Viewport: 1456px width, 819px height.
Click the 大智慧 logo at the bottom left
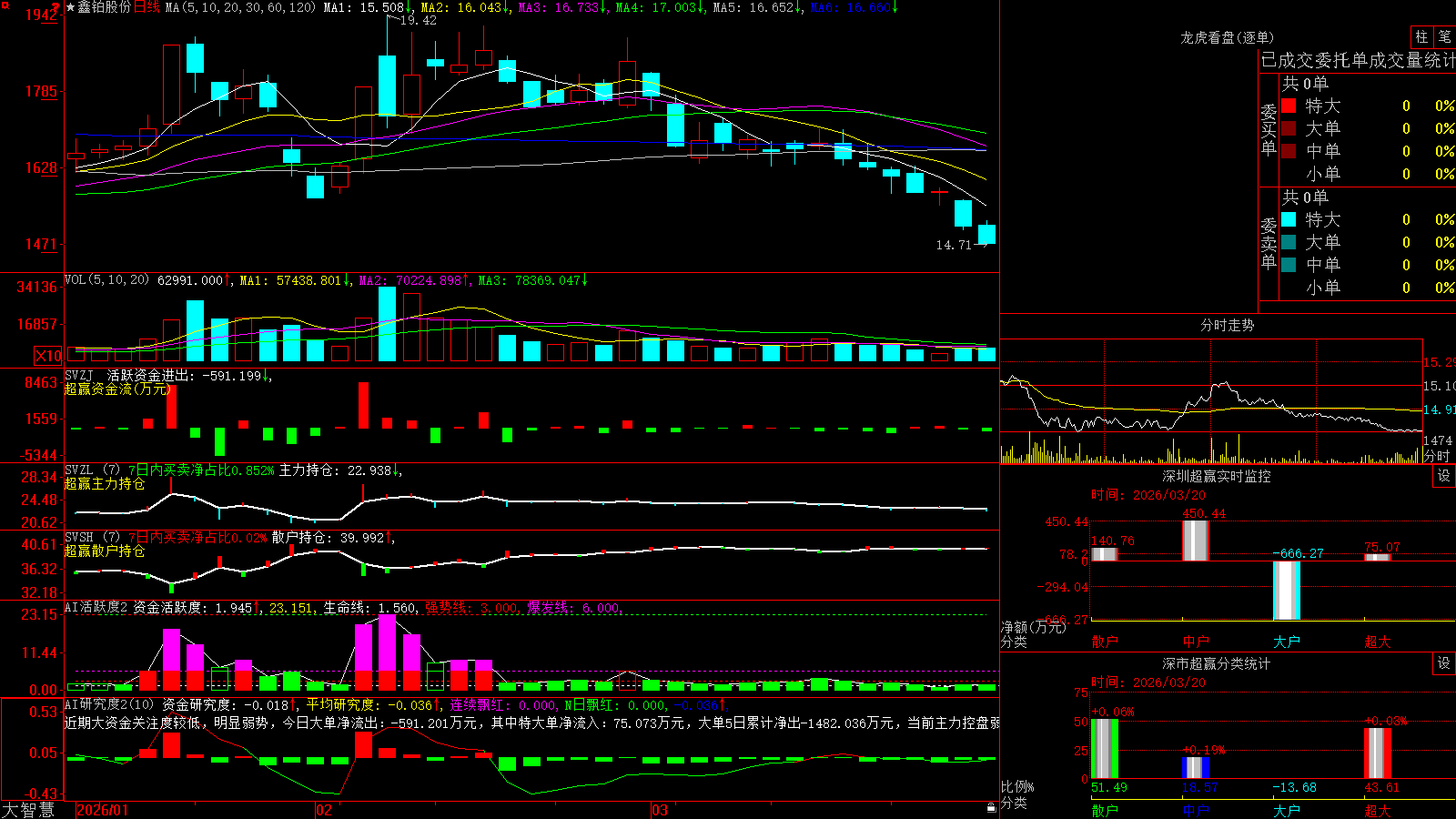pos(28,810)
